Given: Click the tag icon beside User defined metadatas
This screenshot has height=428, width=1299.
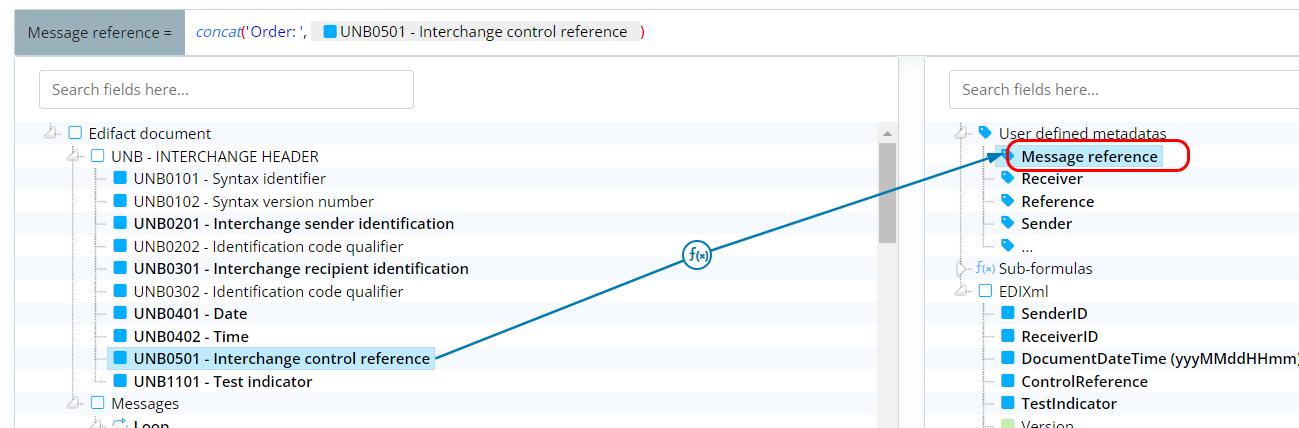Looking at the screenshot, I should (985, 133).
